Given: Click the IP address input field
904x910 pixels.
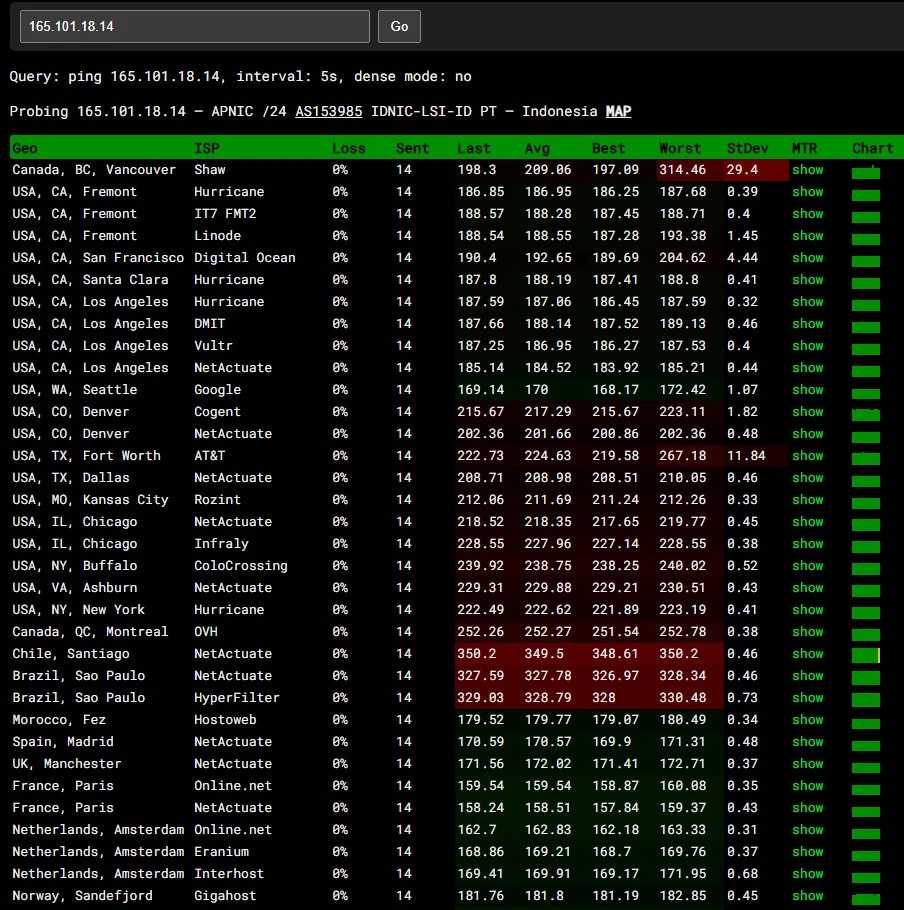Looking at the screenshot, I should (x=194, y=26).
